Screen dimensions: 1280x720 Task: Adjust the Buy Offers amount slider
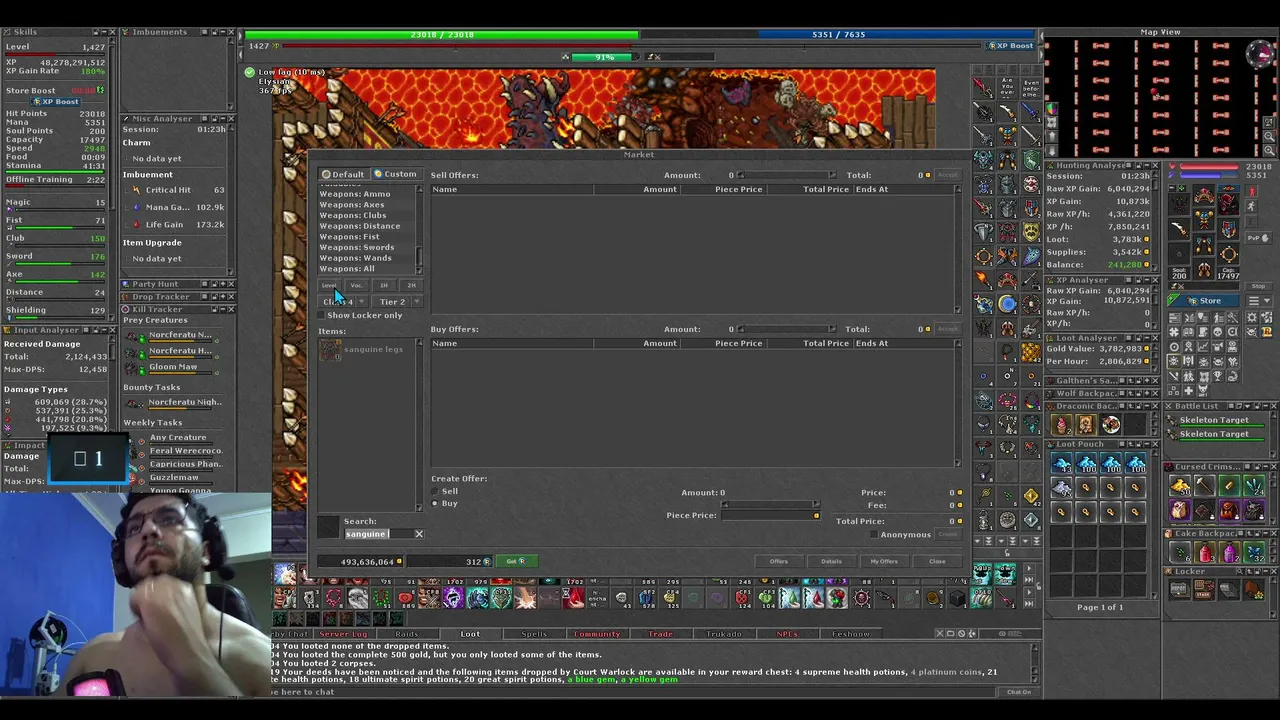coord(788,330)
